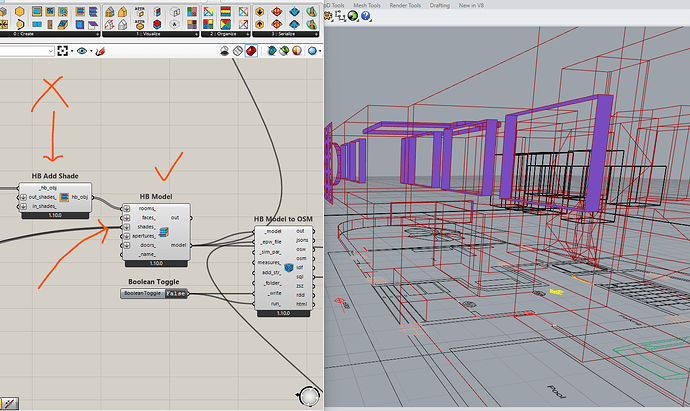
Task: Toggle preview of selected objects only
Action: 272,51
